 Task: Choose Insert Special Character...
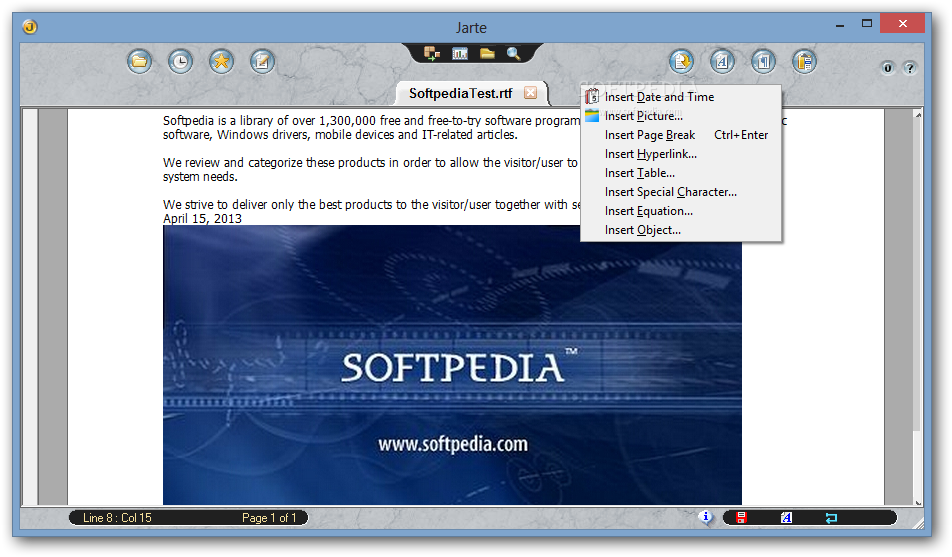tap(681, 192)
